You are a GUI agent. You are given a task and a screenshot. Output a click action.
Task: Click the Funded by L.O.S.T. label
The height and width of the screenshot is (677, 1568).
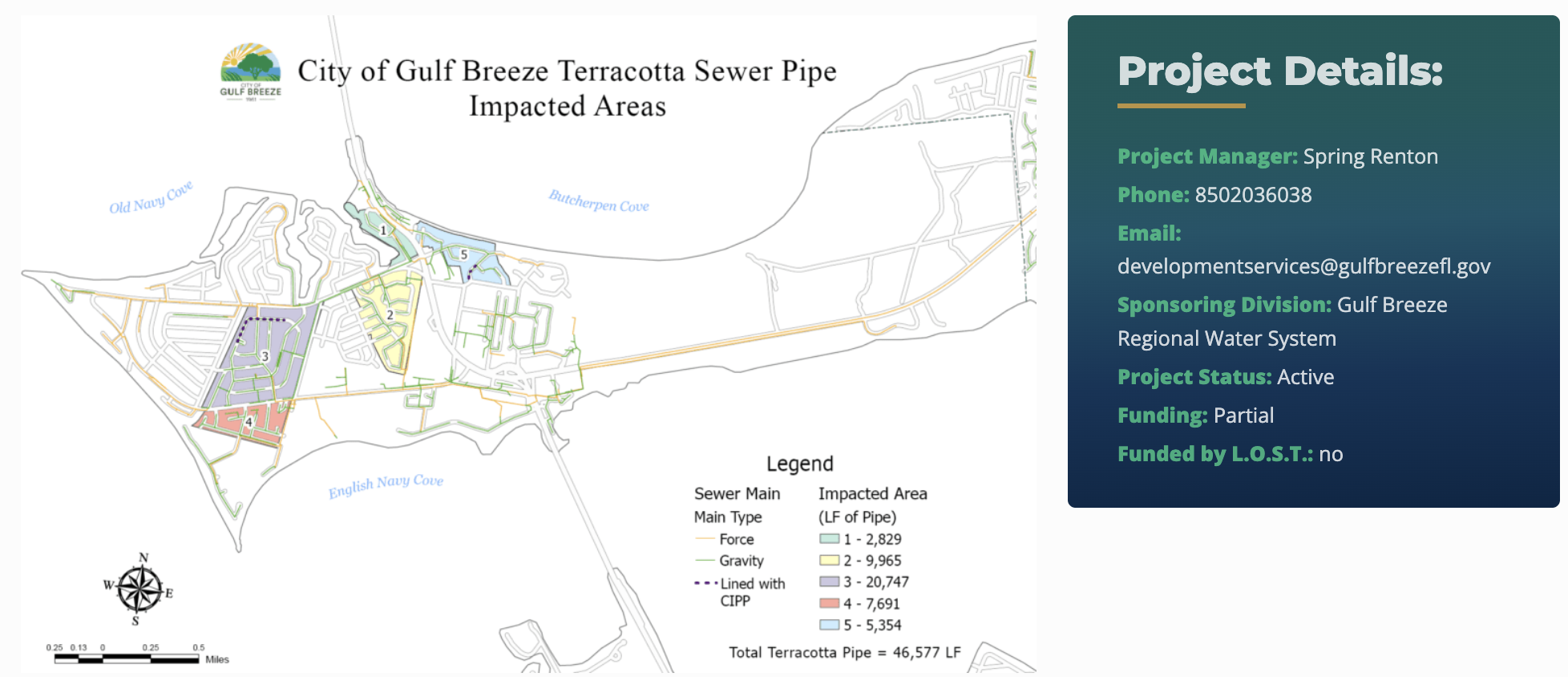1215,454
